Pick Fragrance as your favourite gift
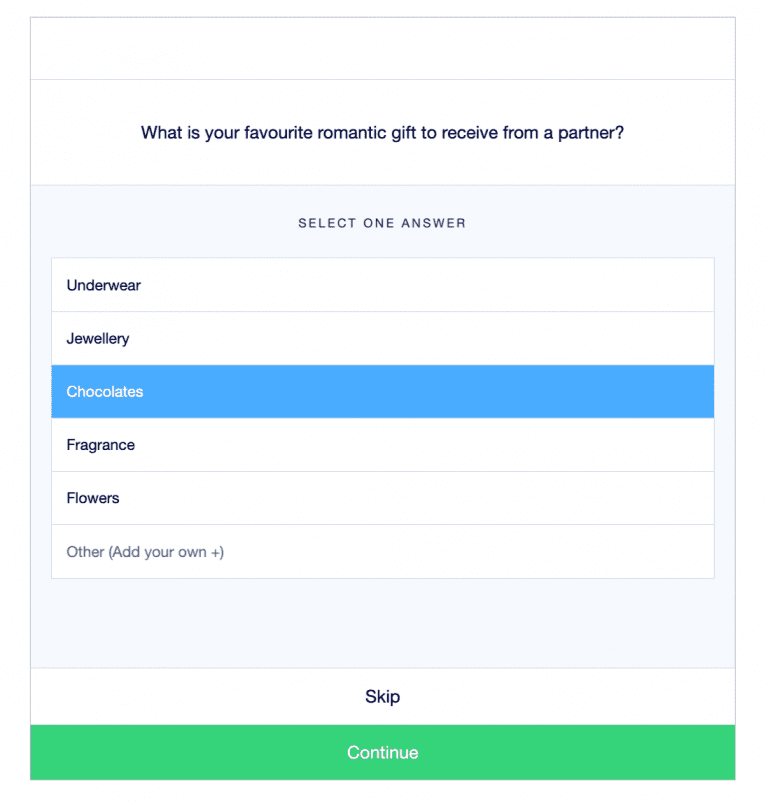Screen dimensions: 768x802 [382, 445]
